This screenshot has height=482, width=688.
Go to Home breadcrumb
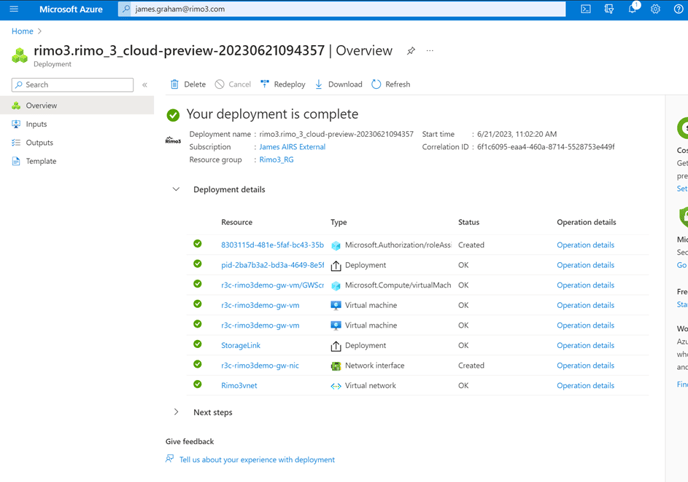point(22,31)
